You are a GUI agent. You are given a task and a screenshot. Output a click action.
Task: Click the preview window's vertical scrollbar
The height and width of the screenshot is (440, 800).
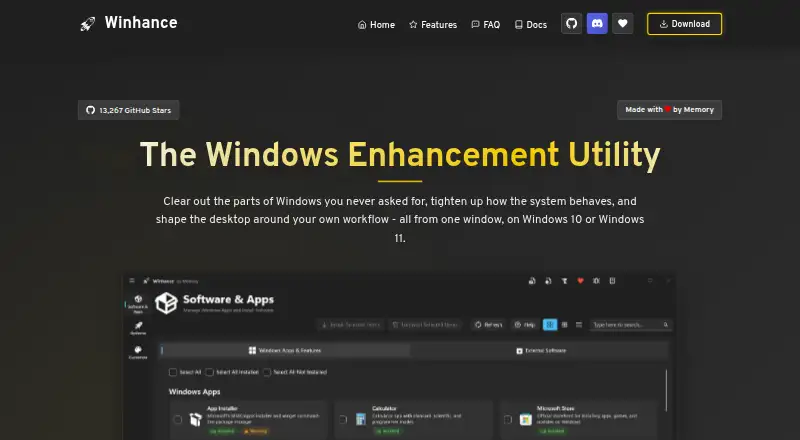click(666, 390)
